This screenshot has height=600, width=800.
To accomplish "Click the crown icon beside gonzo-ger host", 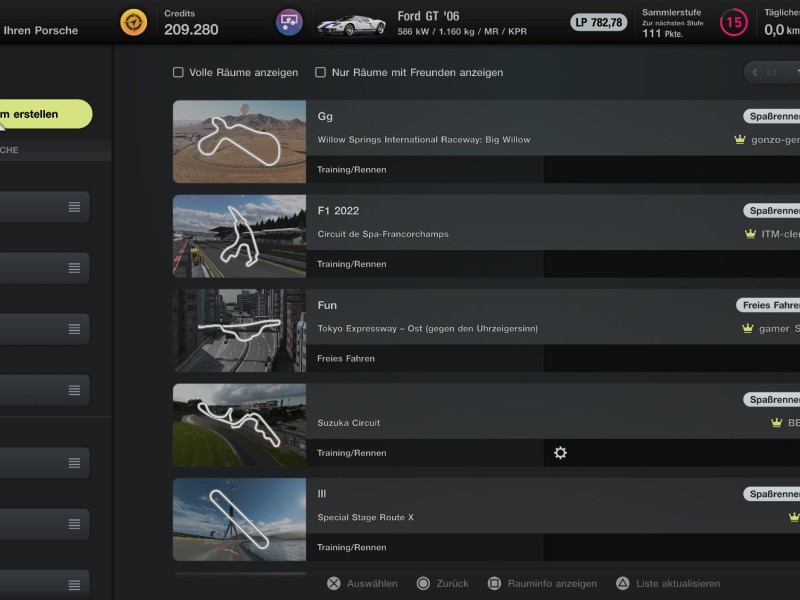I will tap(740, 140).
